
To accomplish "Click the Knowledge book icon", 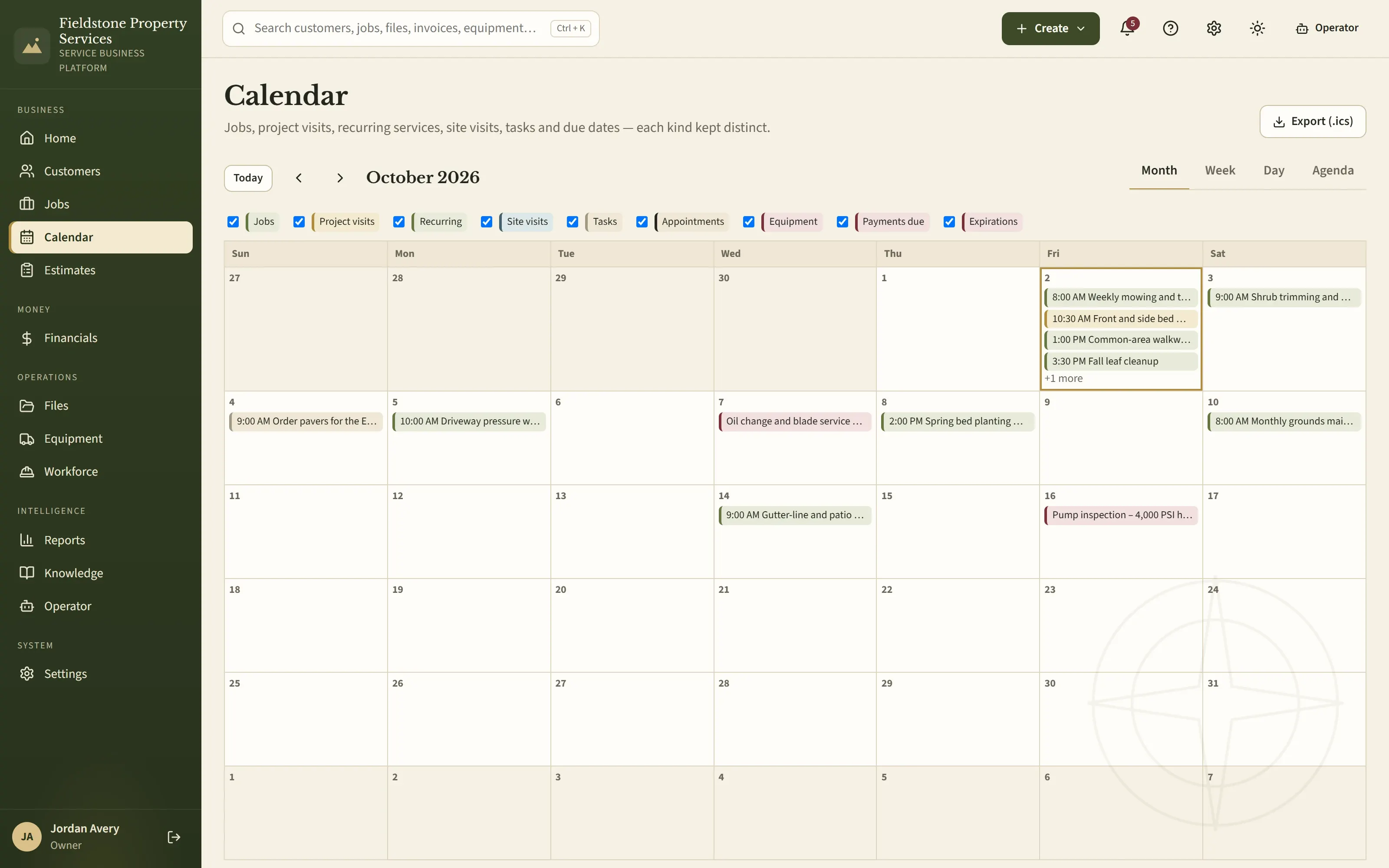I will (x=27, y=573).
